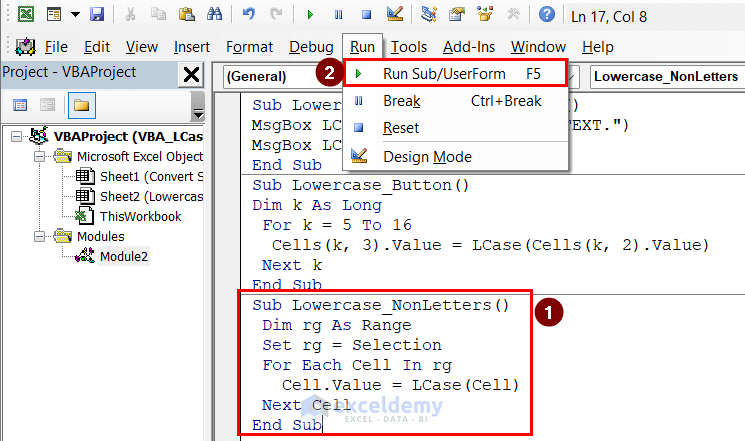
Task: Click the View Code icon in Project pane
Action: tap(20, 105)
